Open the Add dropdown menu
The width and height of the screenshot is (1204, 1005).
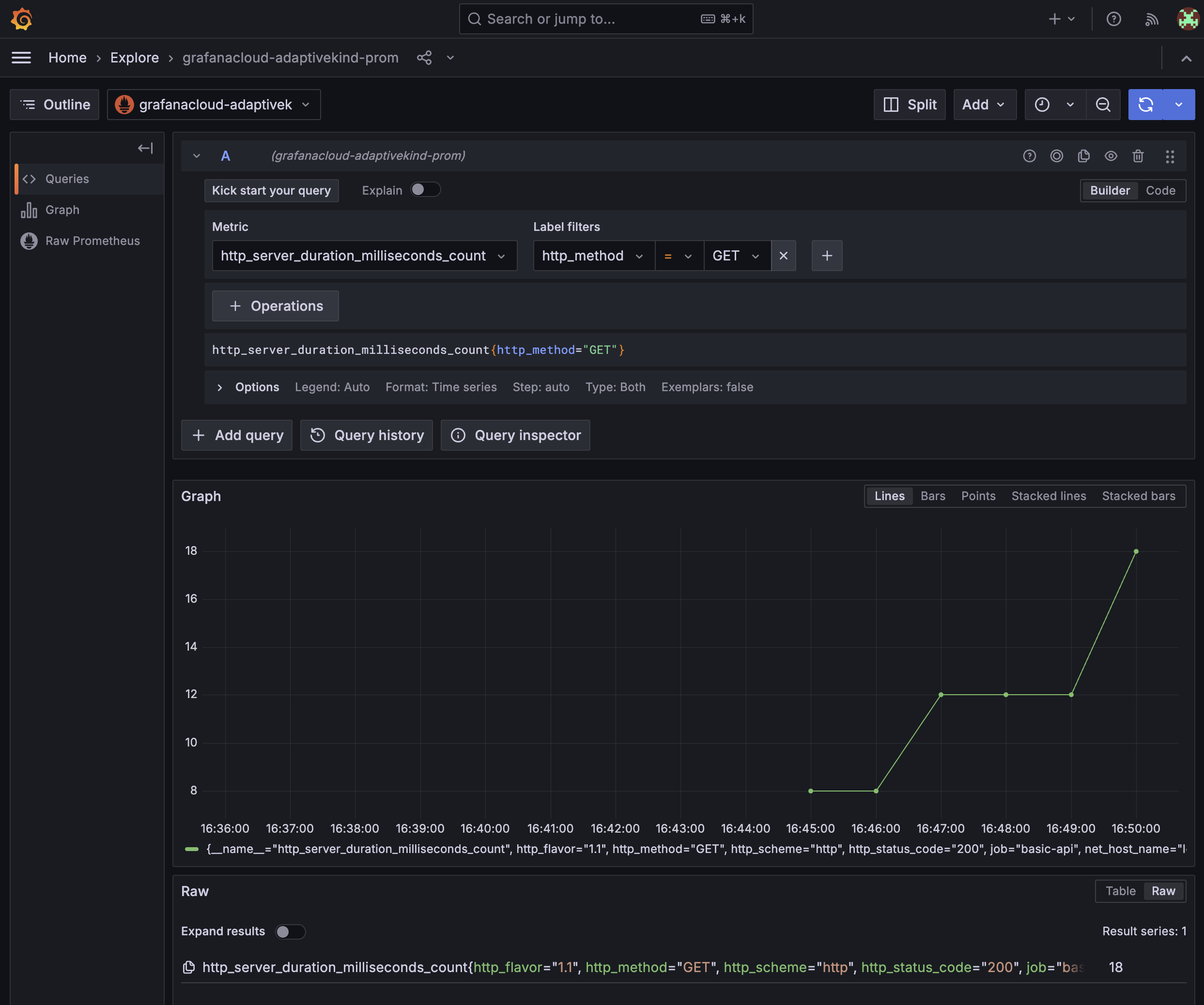(x=985, y=104)
